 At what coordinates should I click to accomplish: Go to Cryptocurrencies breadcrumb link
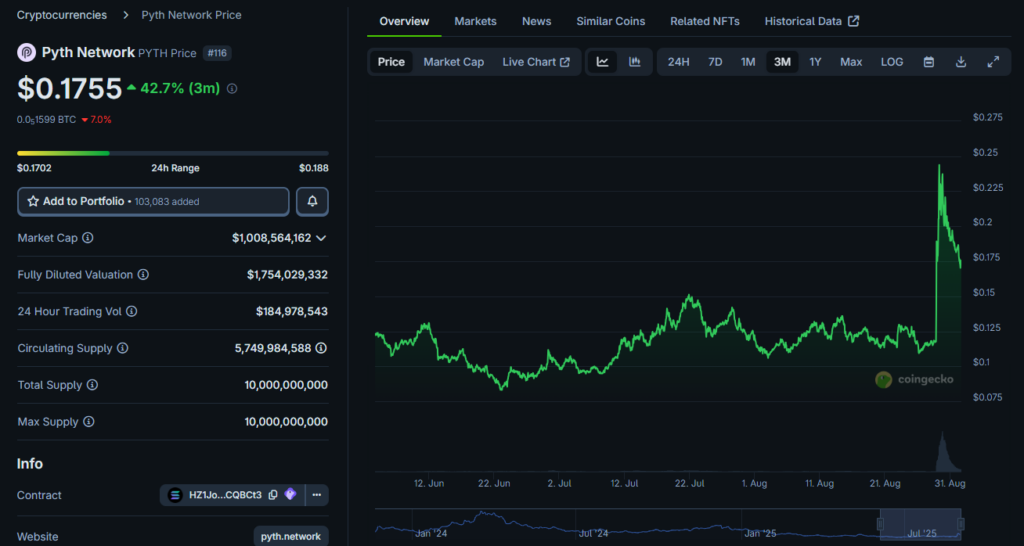point(62,14)
